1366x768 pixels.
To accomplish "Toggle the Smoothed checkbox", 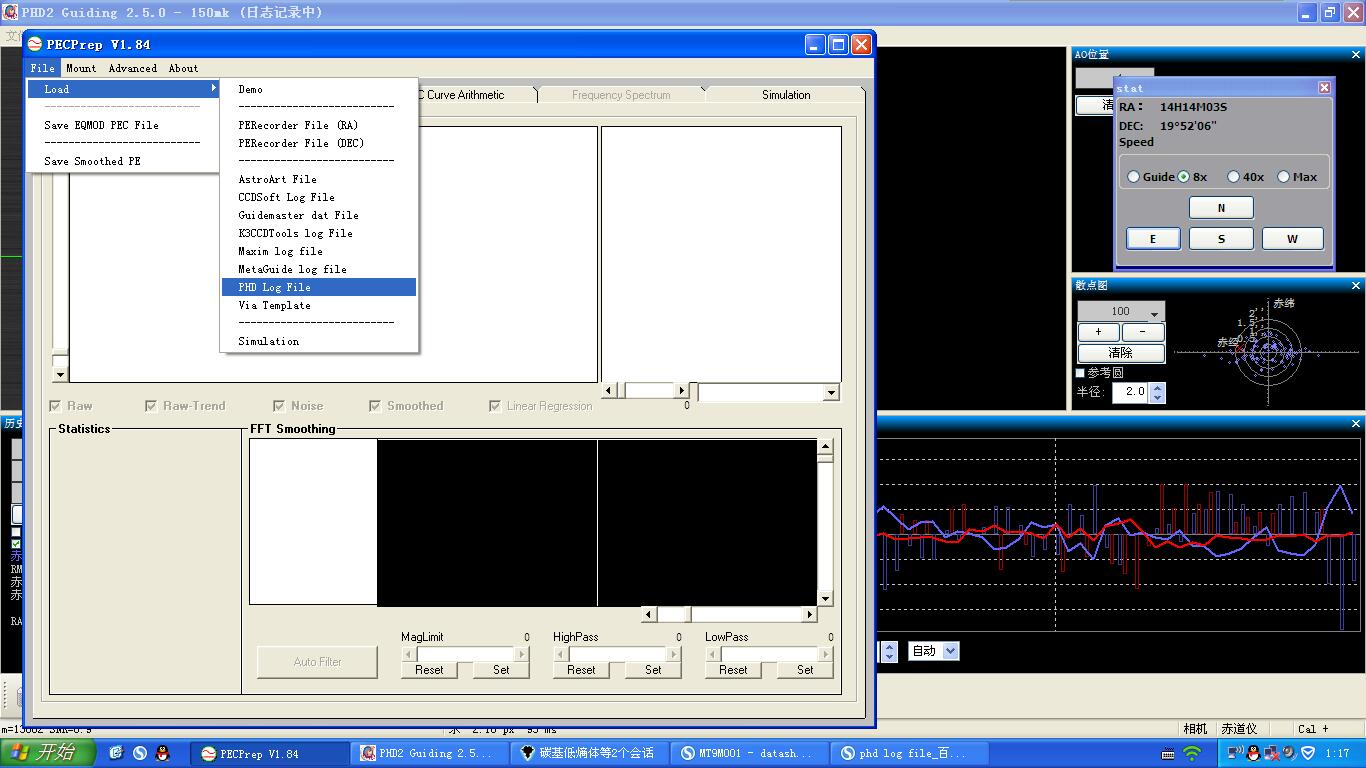I will coord(375,406).
